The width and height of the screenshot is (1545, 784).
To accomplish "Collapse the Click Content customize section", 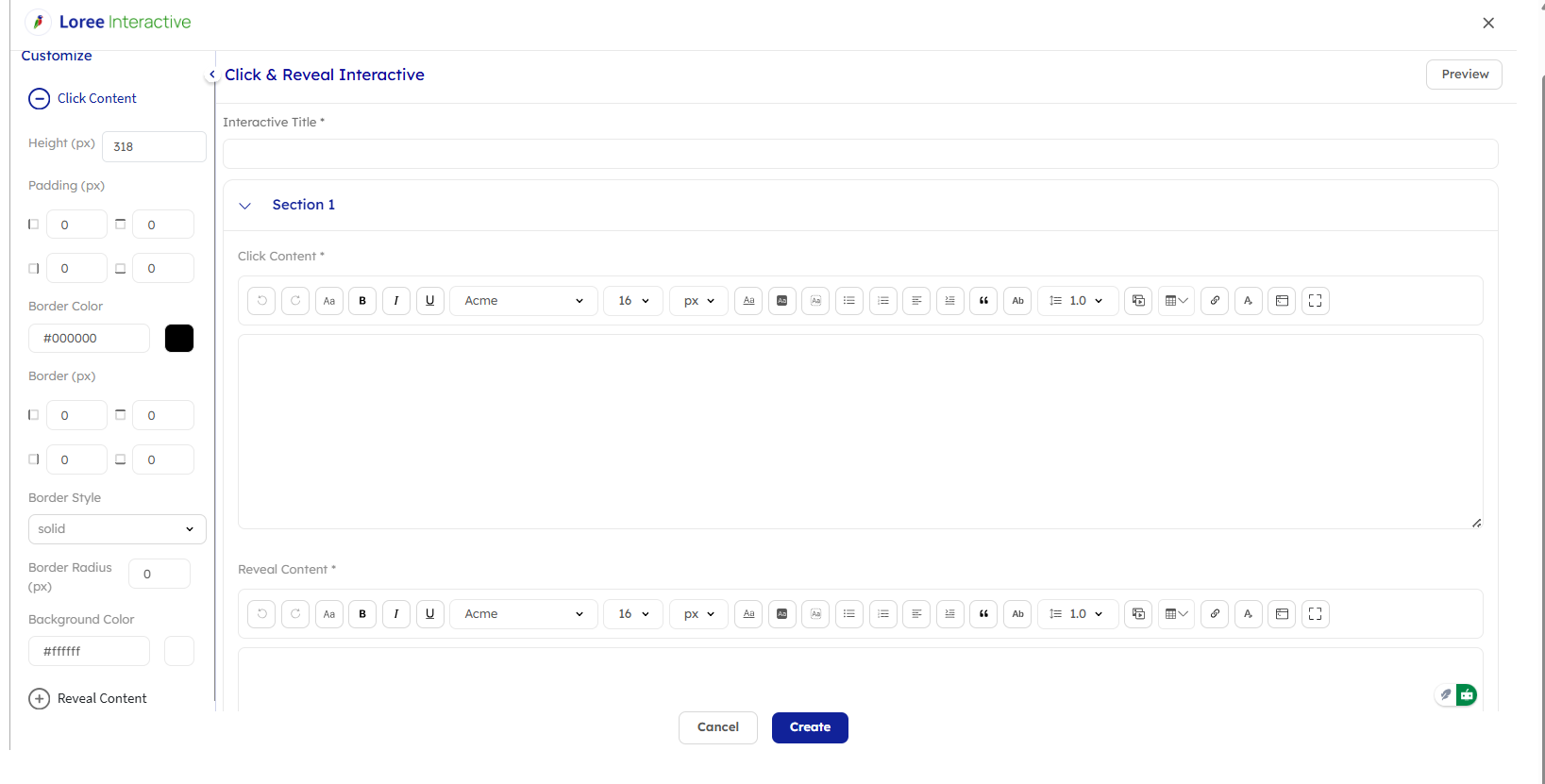I will 39,99.
